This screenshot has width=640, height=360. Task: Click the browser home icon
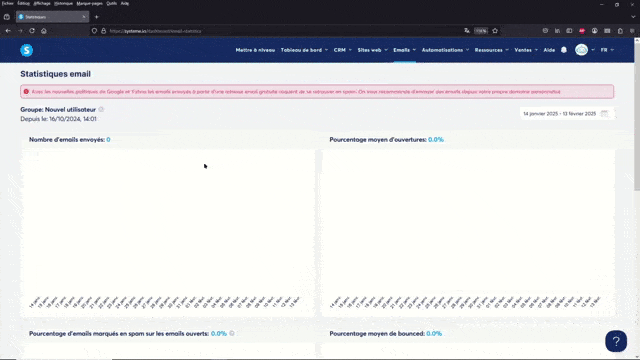click(x=44, y=31)
